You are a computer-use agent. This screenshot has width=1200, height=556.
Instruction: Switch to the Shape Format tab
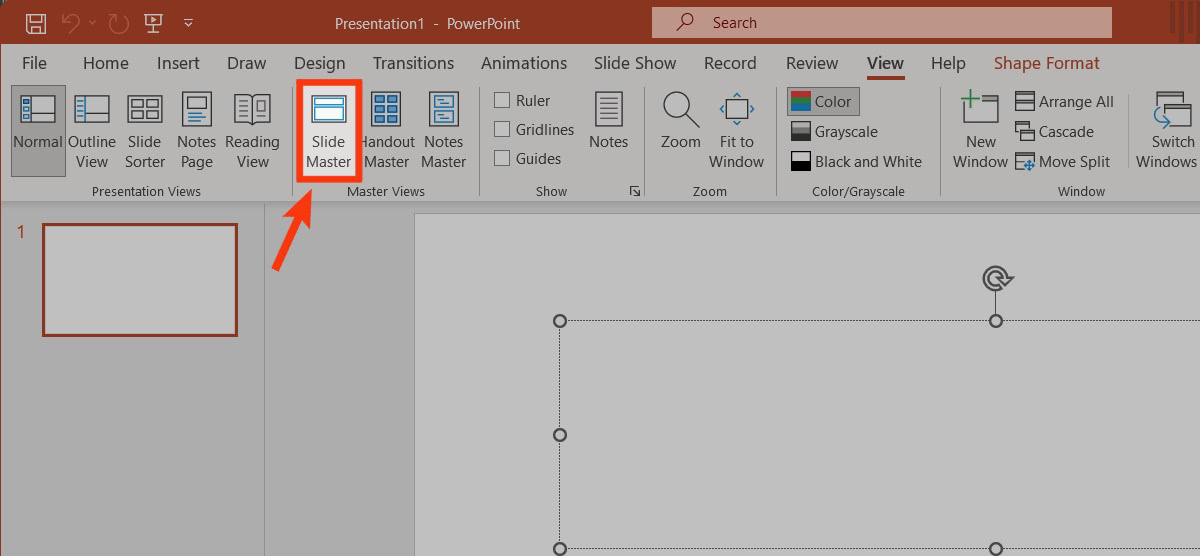pyautogui.click(x=1046, y=63)
